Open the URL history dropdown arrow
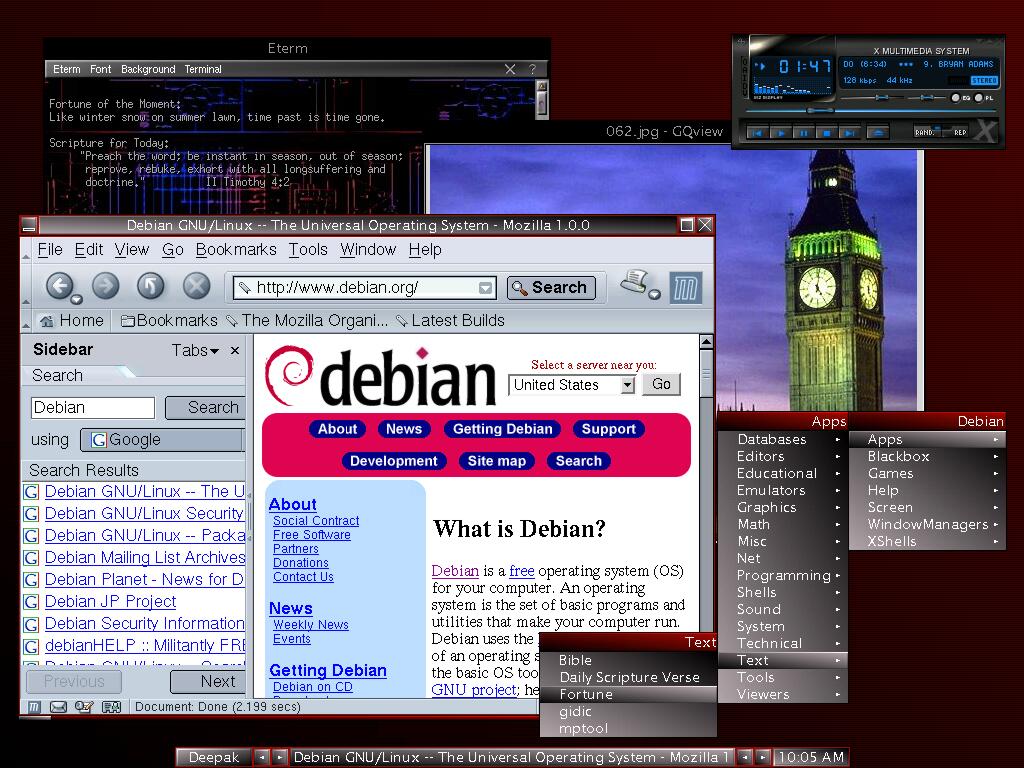The image size is (1024, 768). (x=485, y=288)
